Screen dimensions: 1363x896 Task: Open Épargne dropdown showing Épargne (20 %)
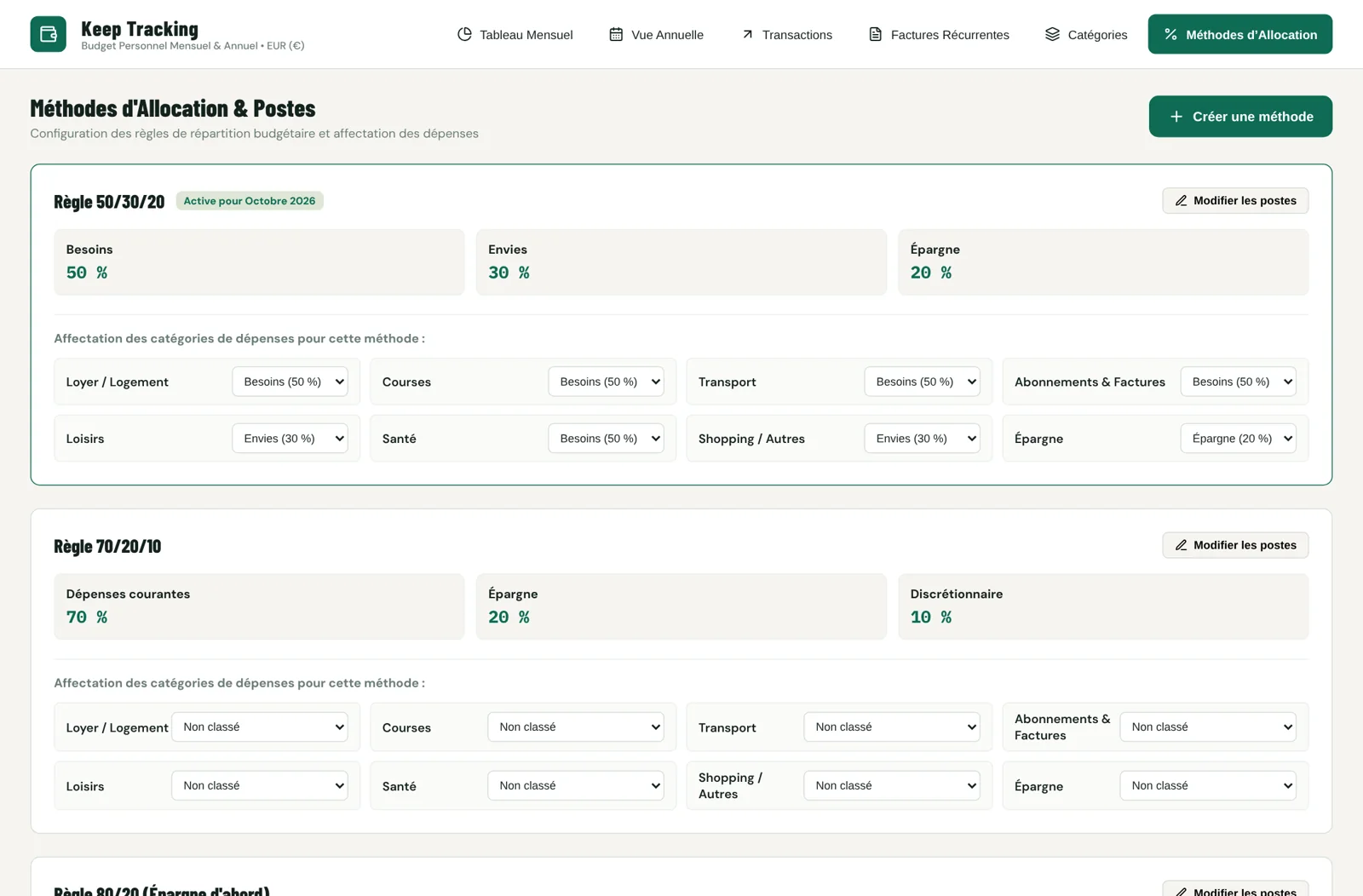[1238, 439]
